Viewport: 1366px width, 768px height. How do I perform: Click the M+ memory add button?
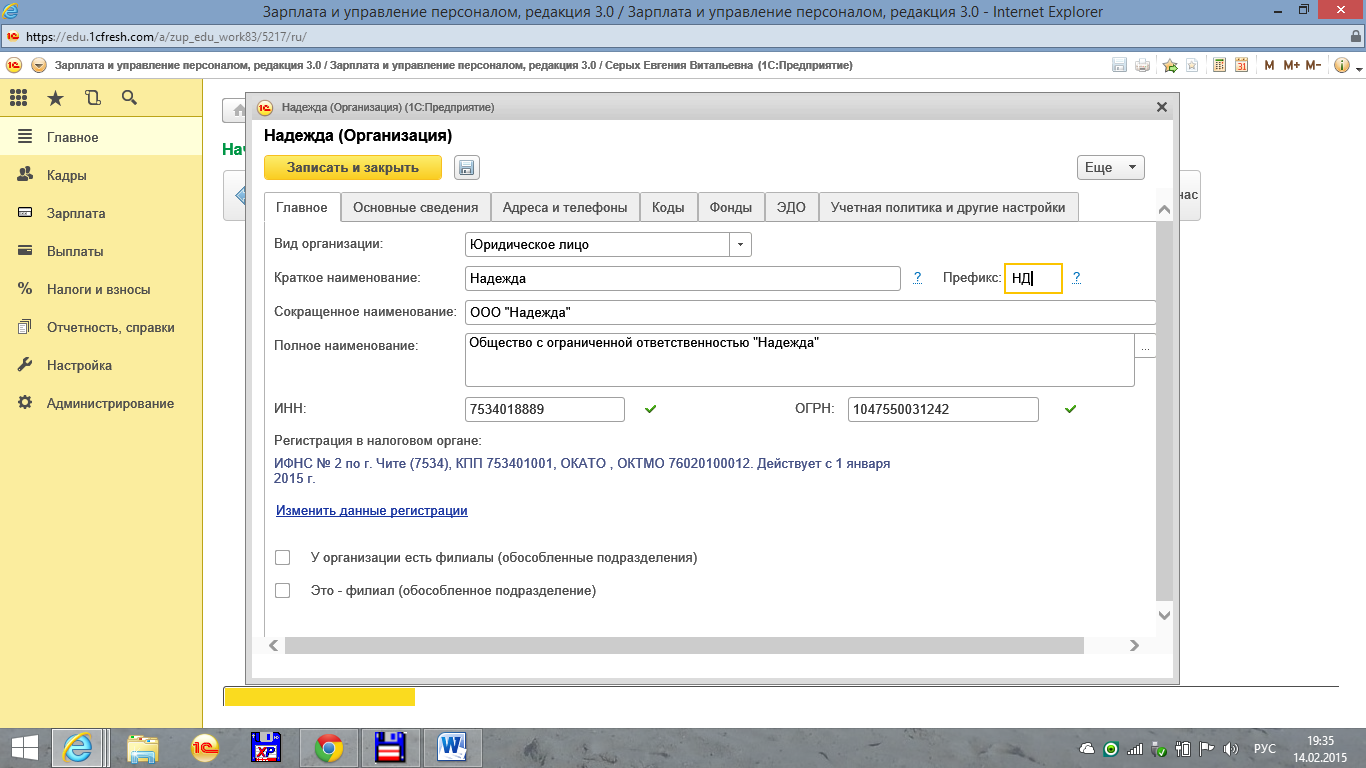[x=1291, y=65]
